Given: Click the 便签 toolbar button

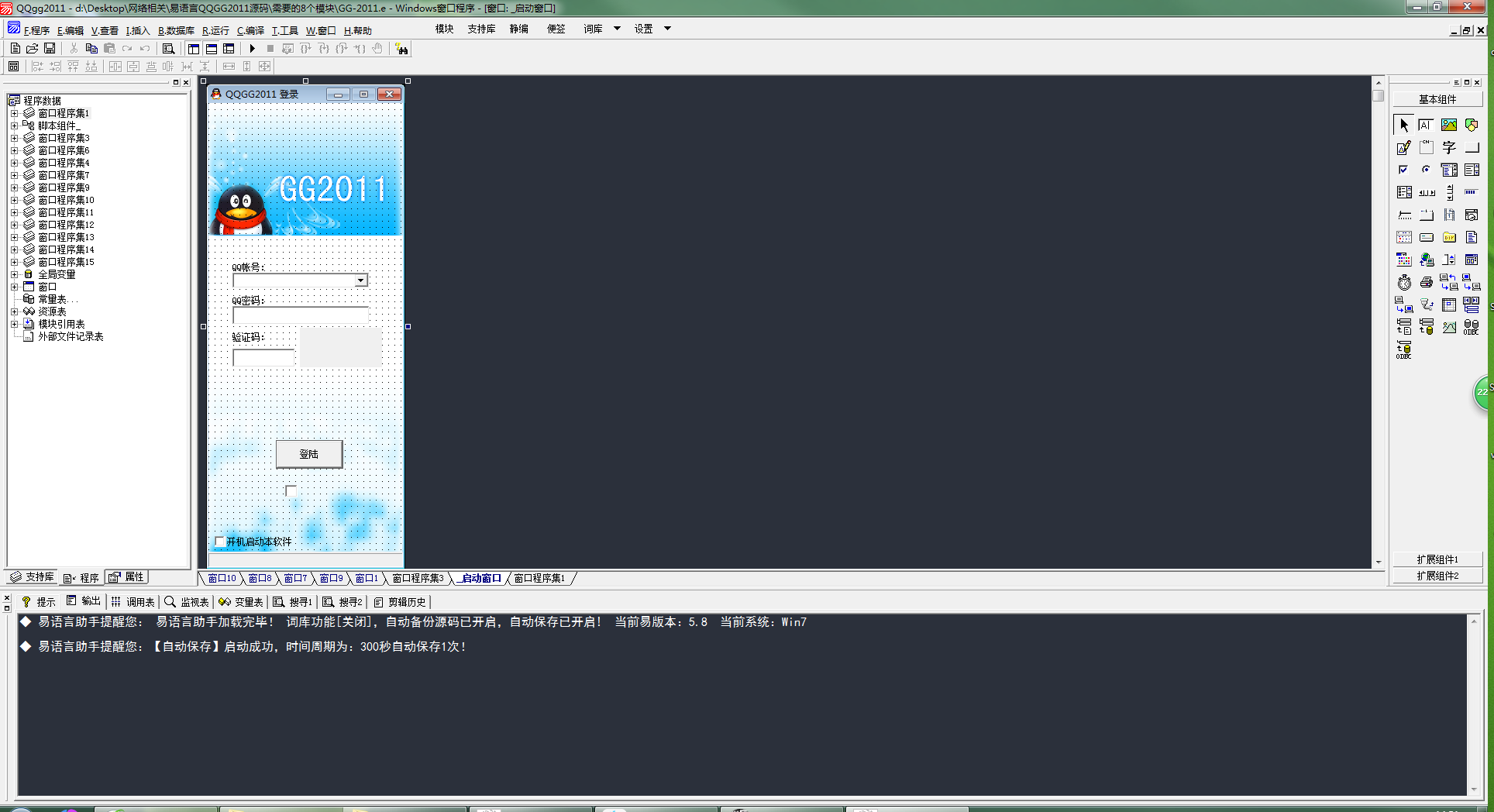Looking at the screenshot, I should (556, 29).
